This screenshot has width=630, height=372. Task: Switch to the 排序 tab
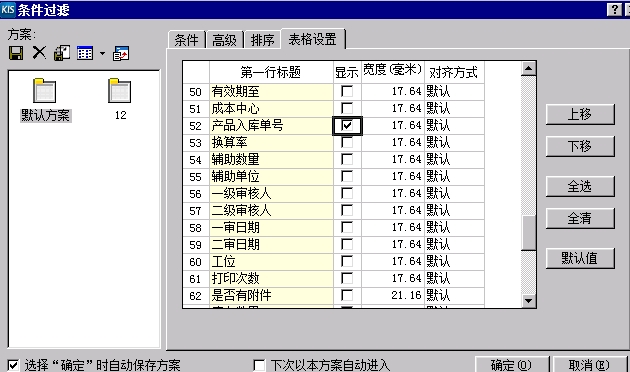[x=262, y=40]
